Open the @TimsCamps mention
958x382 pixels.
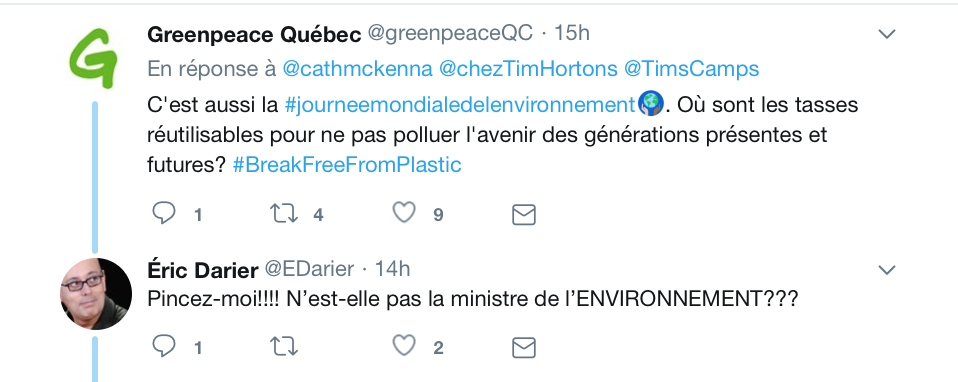click(x=692, y=69)
